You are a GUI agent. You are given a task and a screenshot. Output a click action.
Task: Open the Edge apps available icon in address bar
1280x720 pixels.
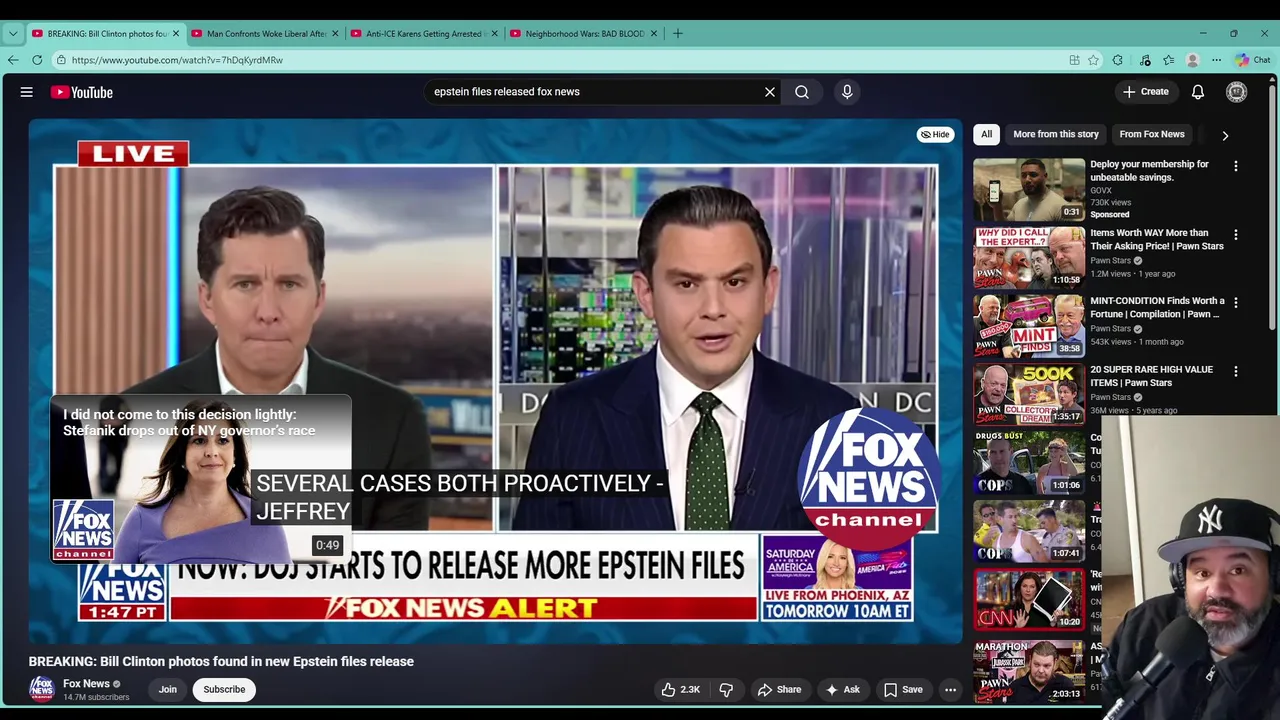[x=1074, y=60]
